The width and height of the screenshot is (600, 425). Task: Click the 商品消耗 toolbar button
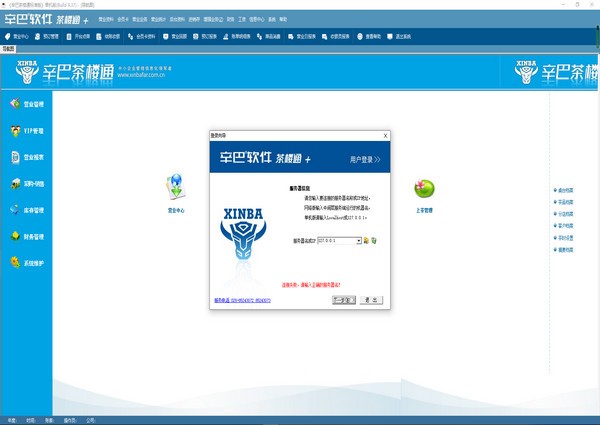pyautogui.click(x=269, y=36)
